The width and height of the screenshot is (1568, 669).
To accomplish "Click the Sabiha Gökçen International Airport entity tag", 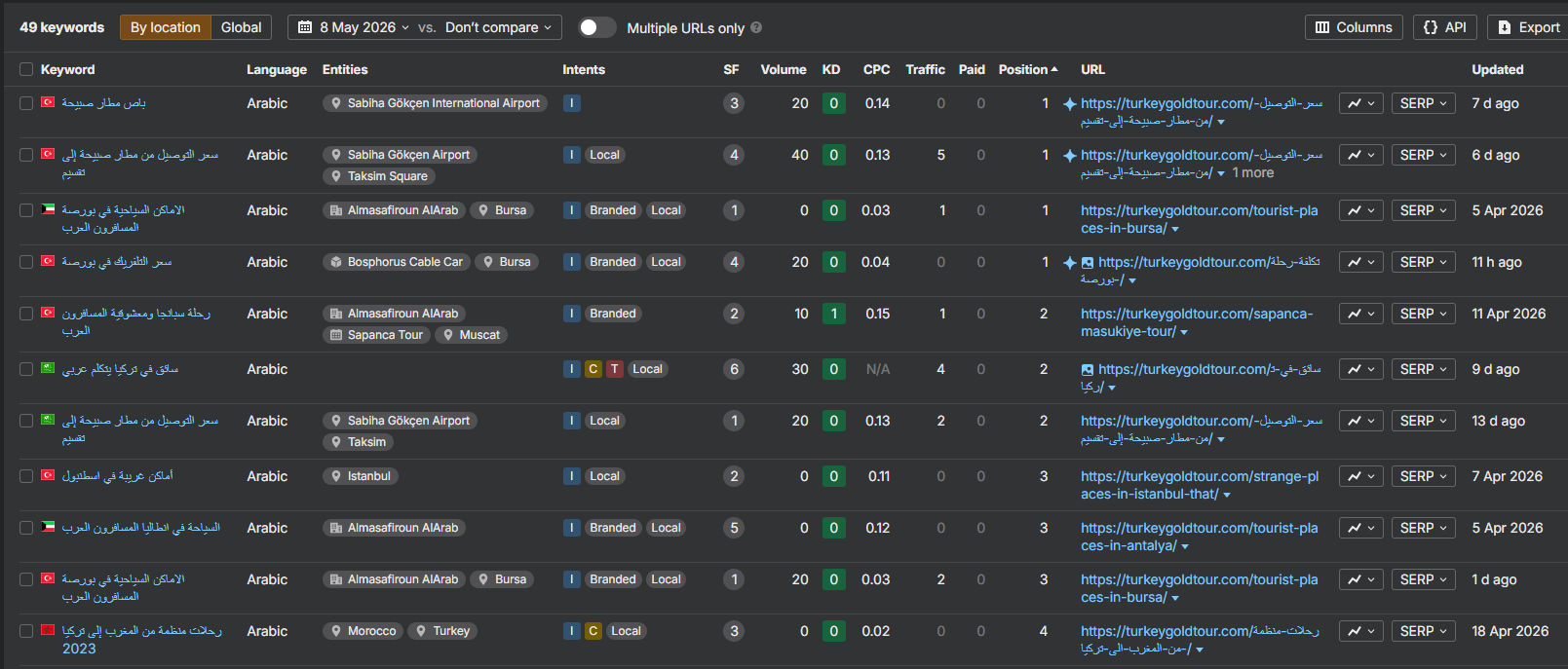I will coord(435,103).
